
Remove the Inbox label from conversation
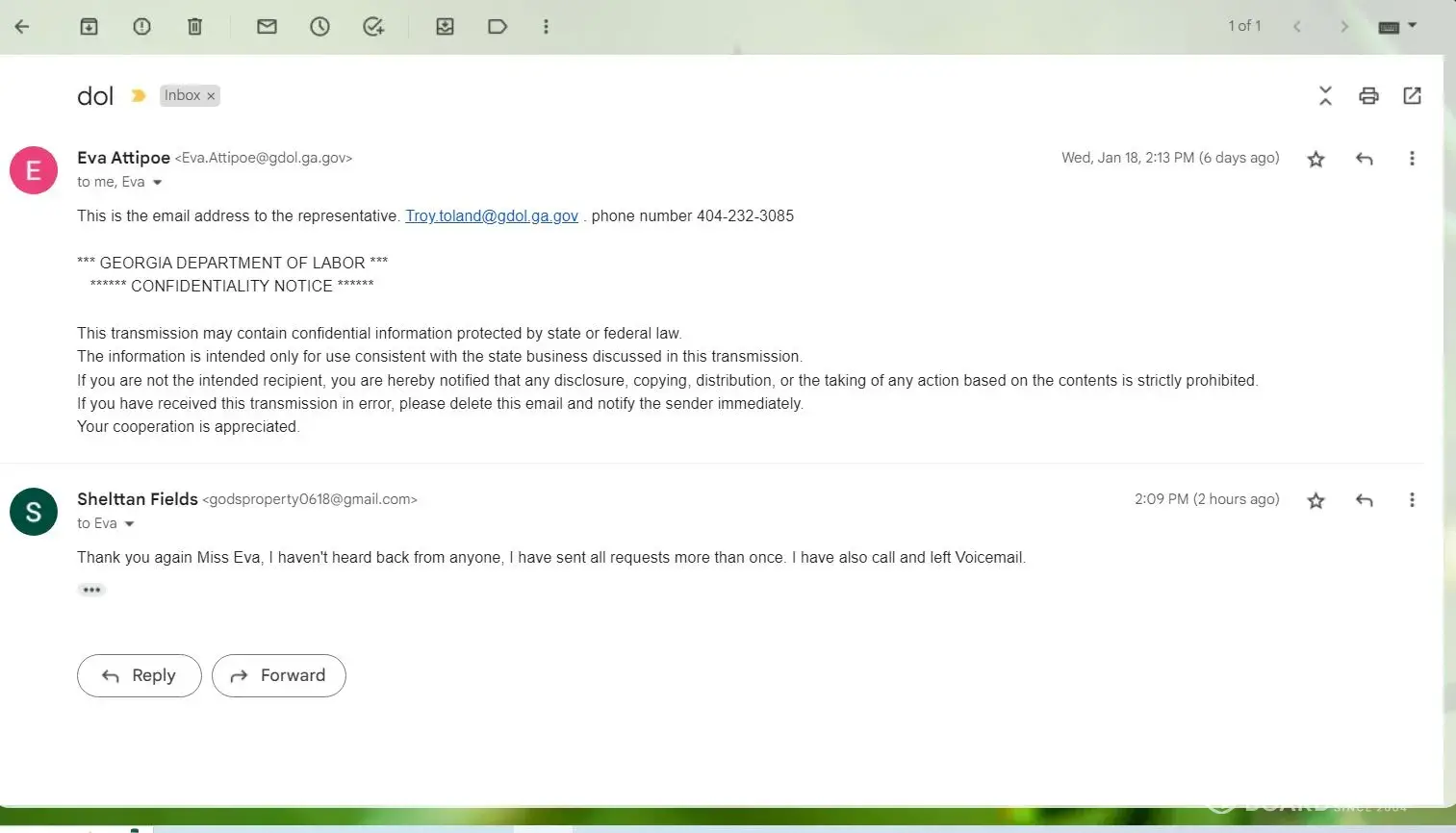pos(211,96)
